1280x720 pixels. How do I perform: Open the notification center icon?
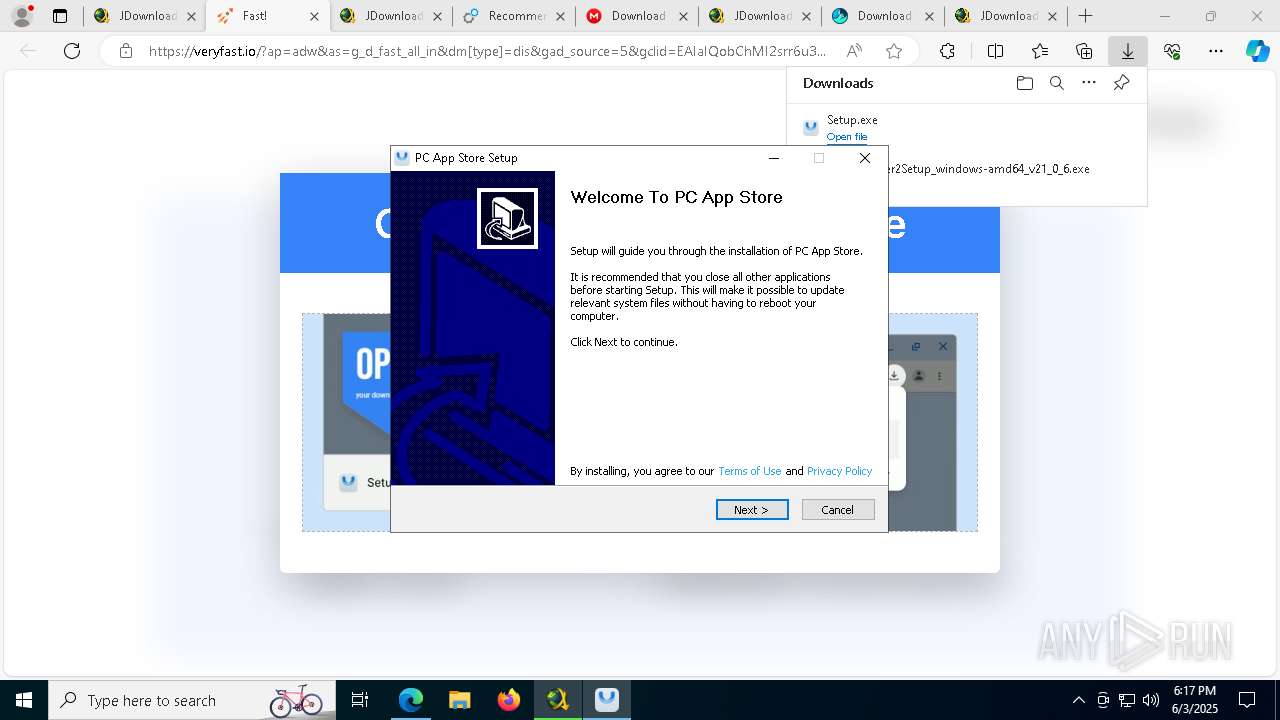(1247, 700)
